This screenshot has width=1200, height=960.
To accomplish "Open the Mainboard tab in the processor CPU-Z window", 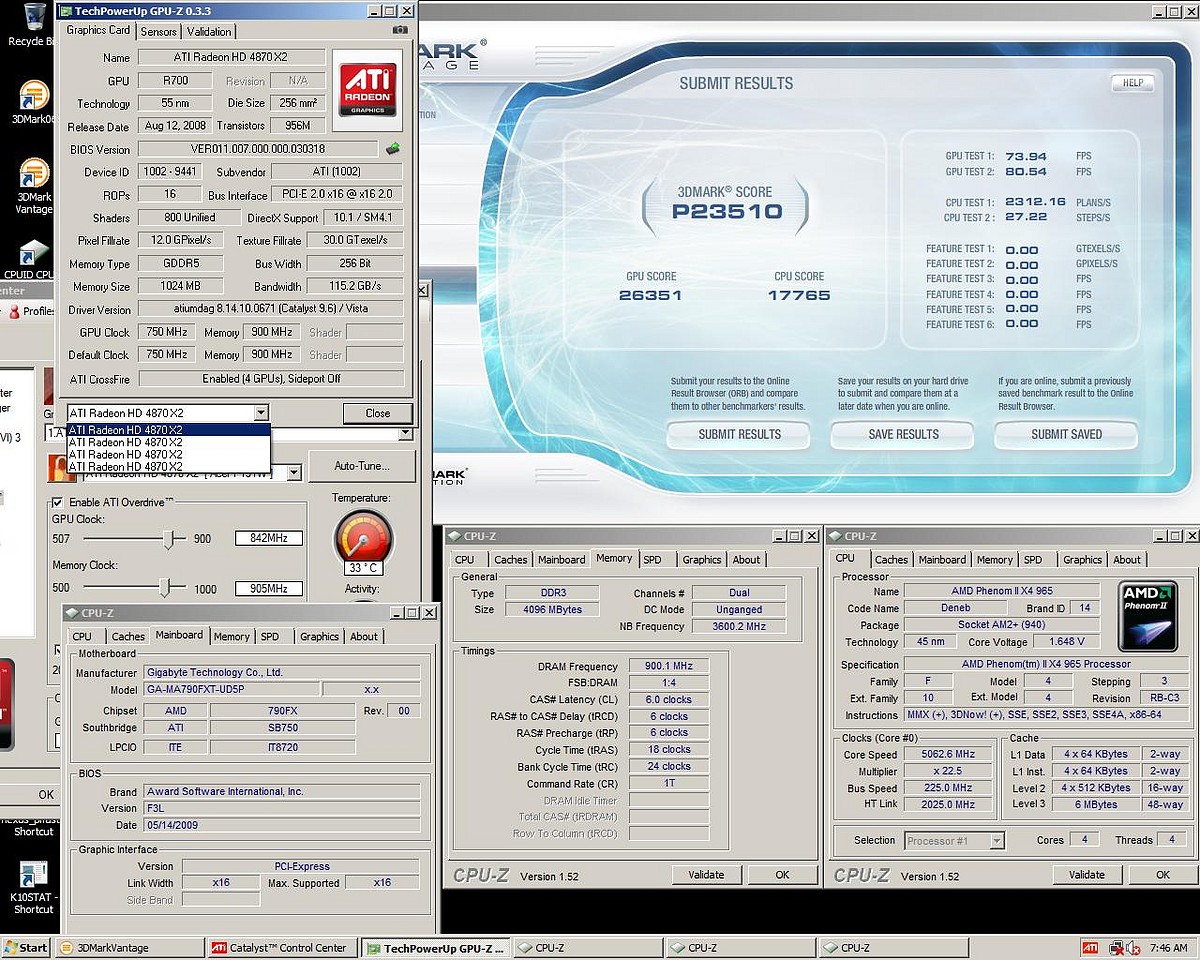I will click(942, 559).
